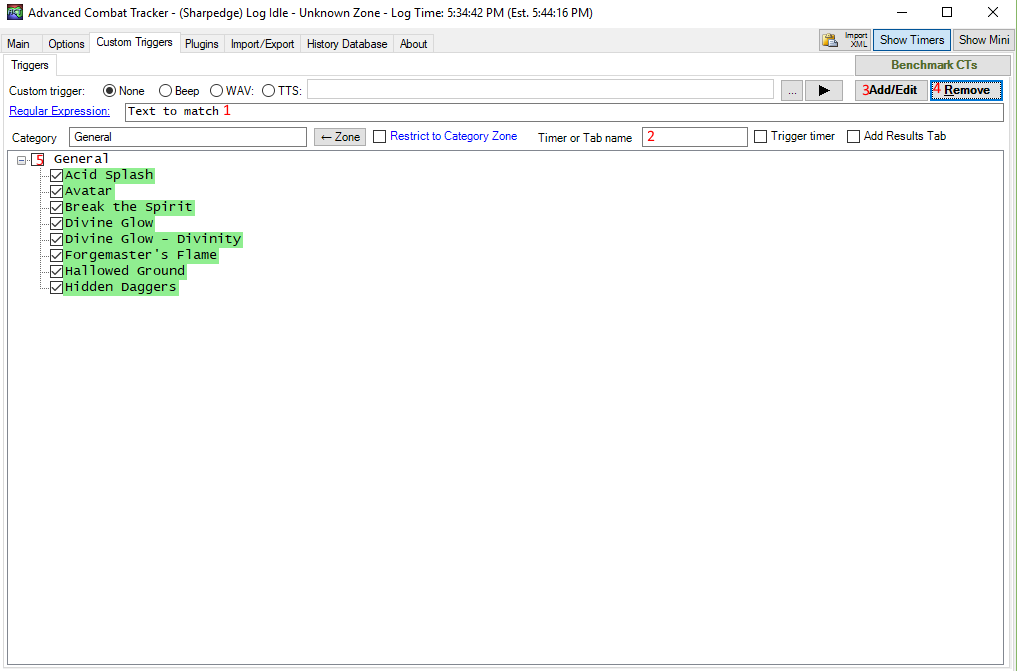Viewport: 1017px width, 671px height.
Task: Click the Show Mini button
Action: pos(983,40)
